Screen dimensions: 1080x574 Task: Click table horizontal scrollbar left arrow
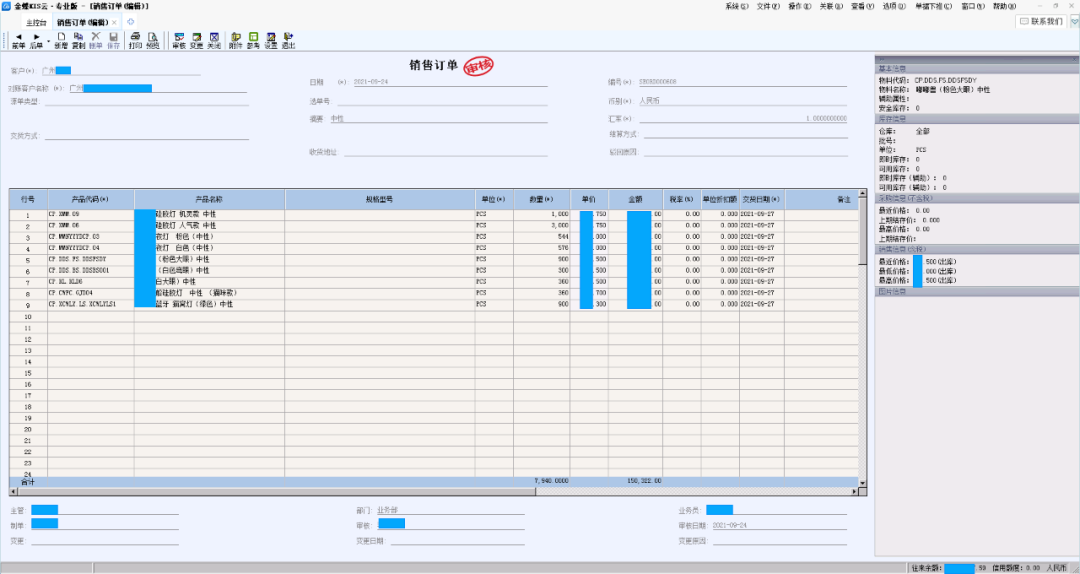[x=13, y=492]
